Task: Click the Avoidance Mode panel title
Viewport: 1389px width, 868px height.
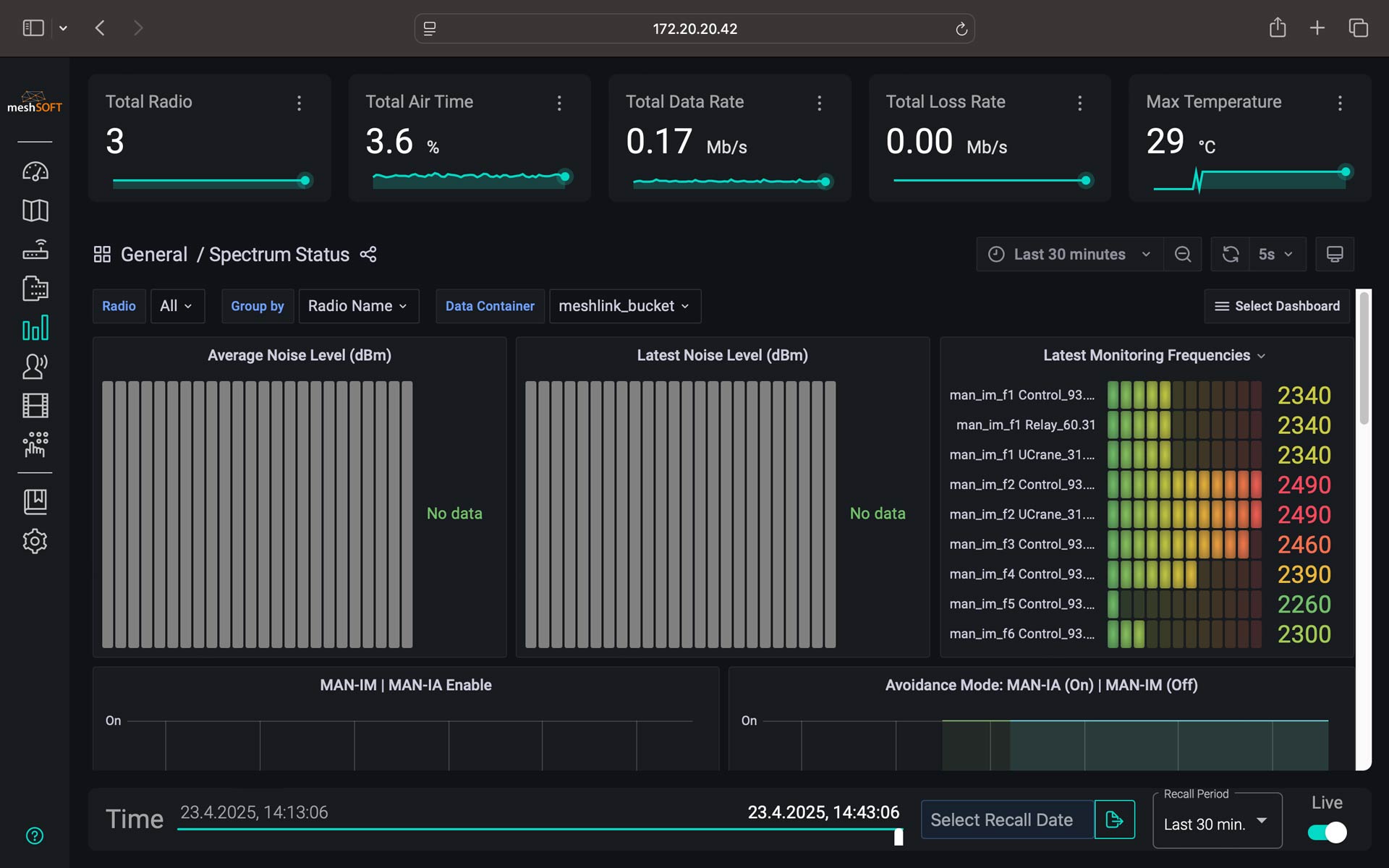Action: [1042, 685]
